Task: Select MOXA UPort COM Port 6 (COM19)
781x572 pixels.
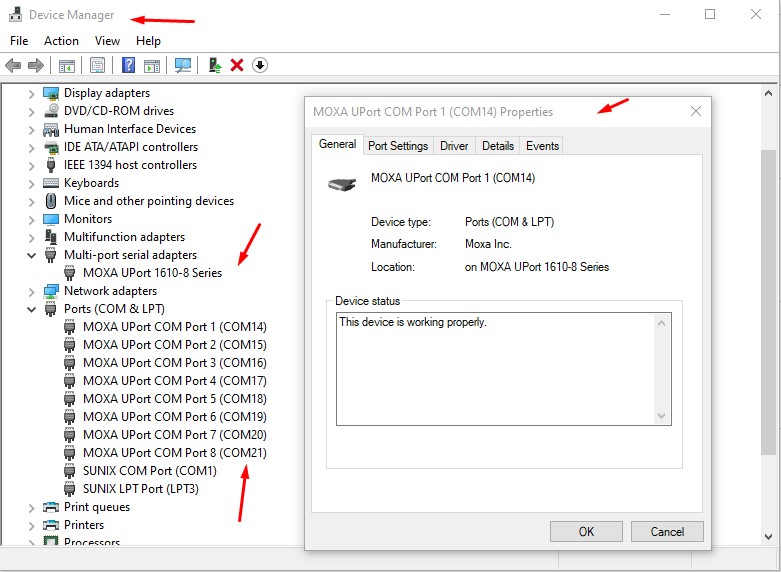Action: pyautogui.click(x=174, y=417)
